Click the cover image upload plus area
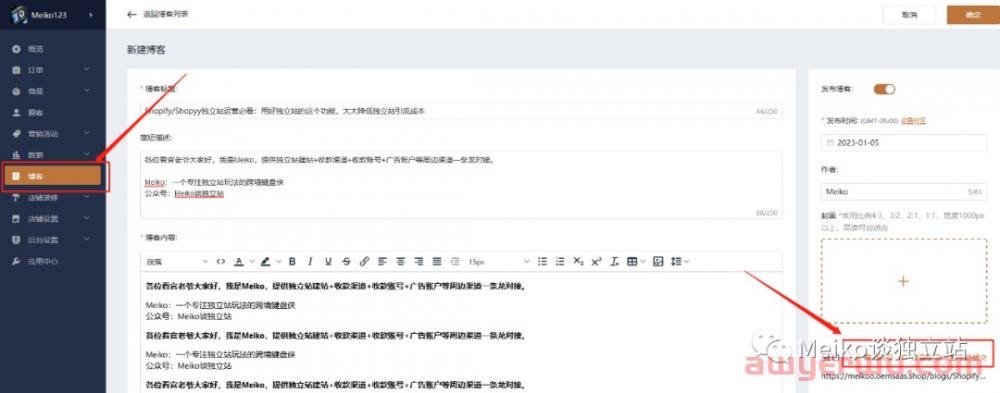This screenshot has width=1000, height=393. tap(904, 281)
